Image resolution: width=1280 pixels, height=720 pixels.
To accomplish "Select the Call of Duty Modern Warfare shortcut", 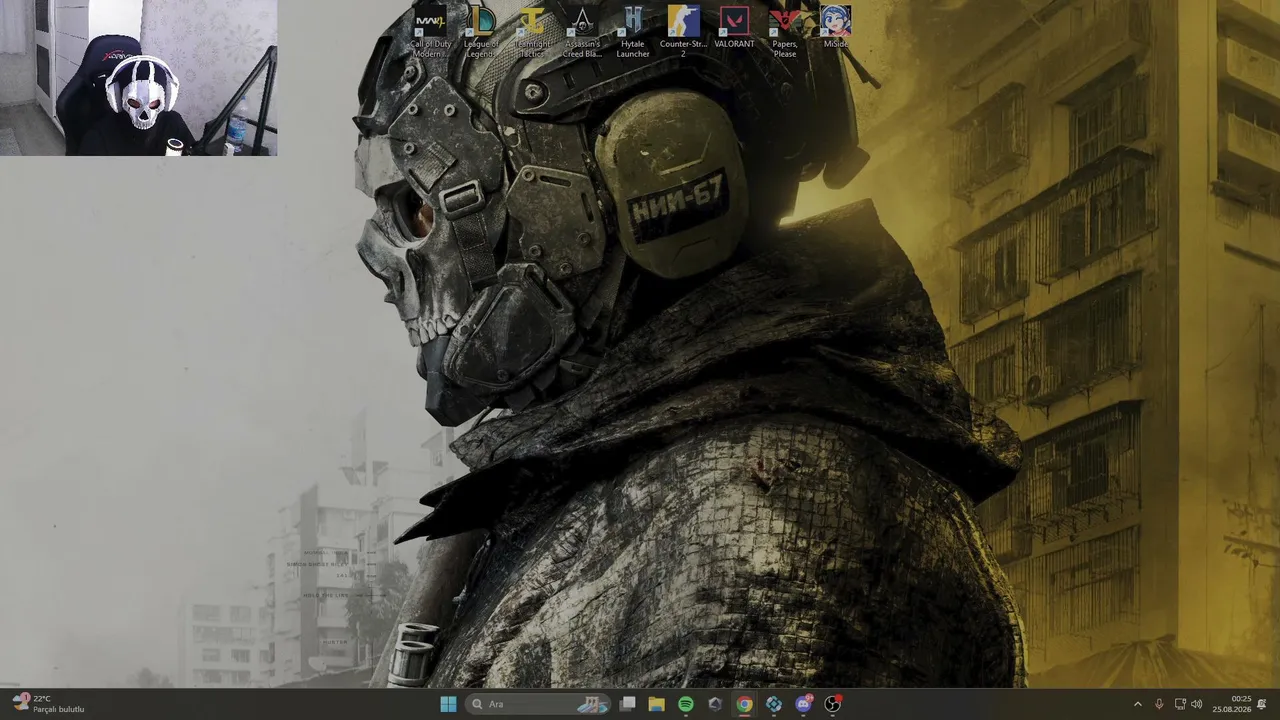I will (431, 31).
